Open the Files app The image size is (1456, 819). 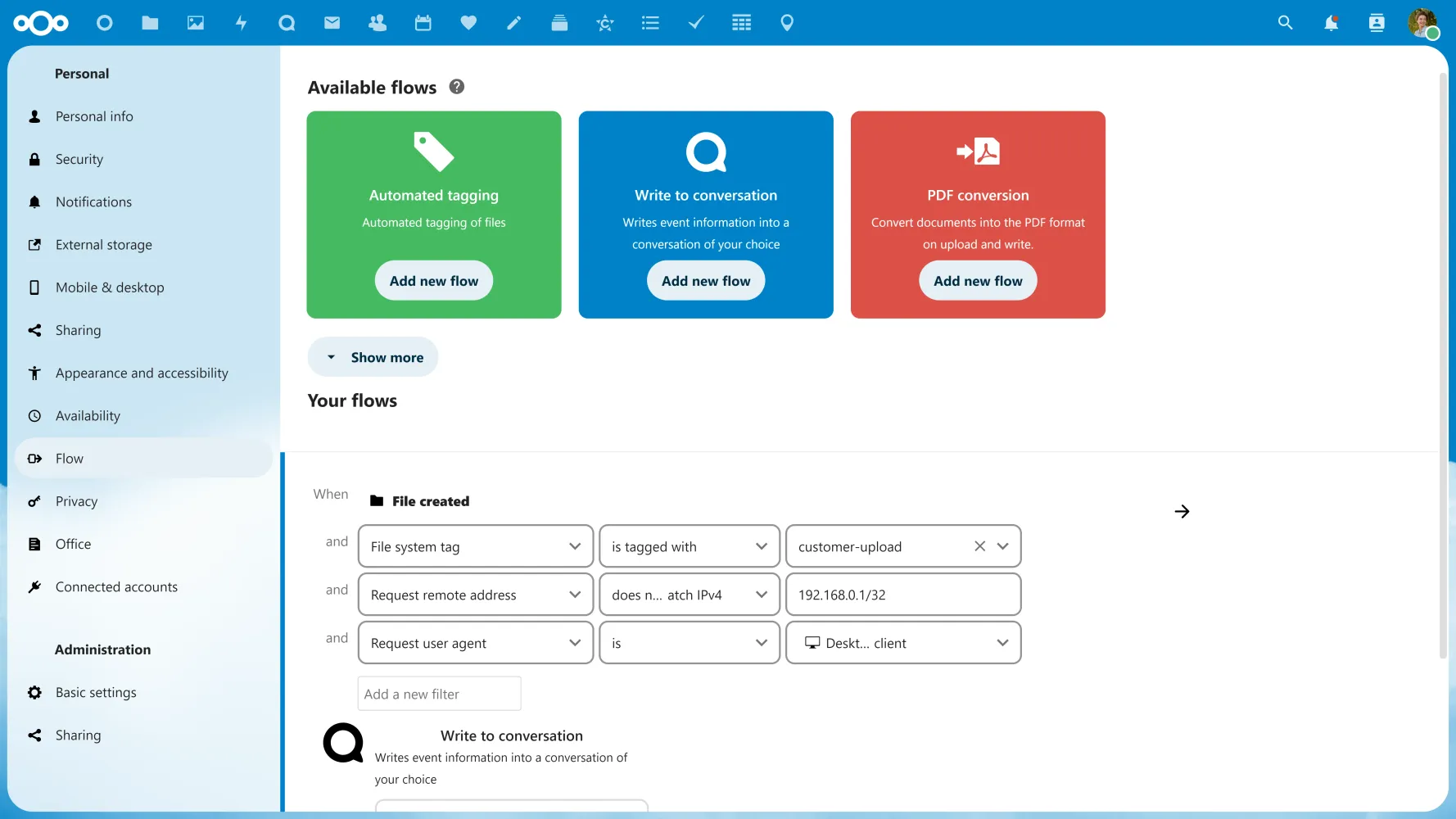pos(151,23)
